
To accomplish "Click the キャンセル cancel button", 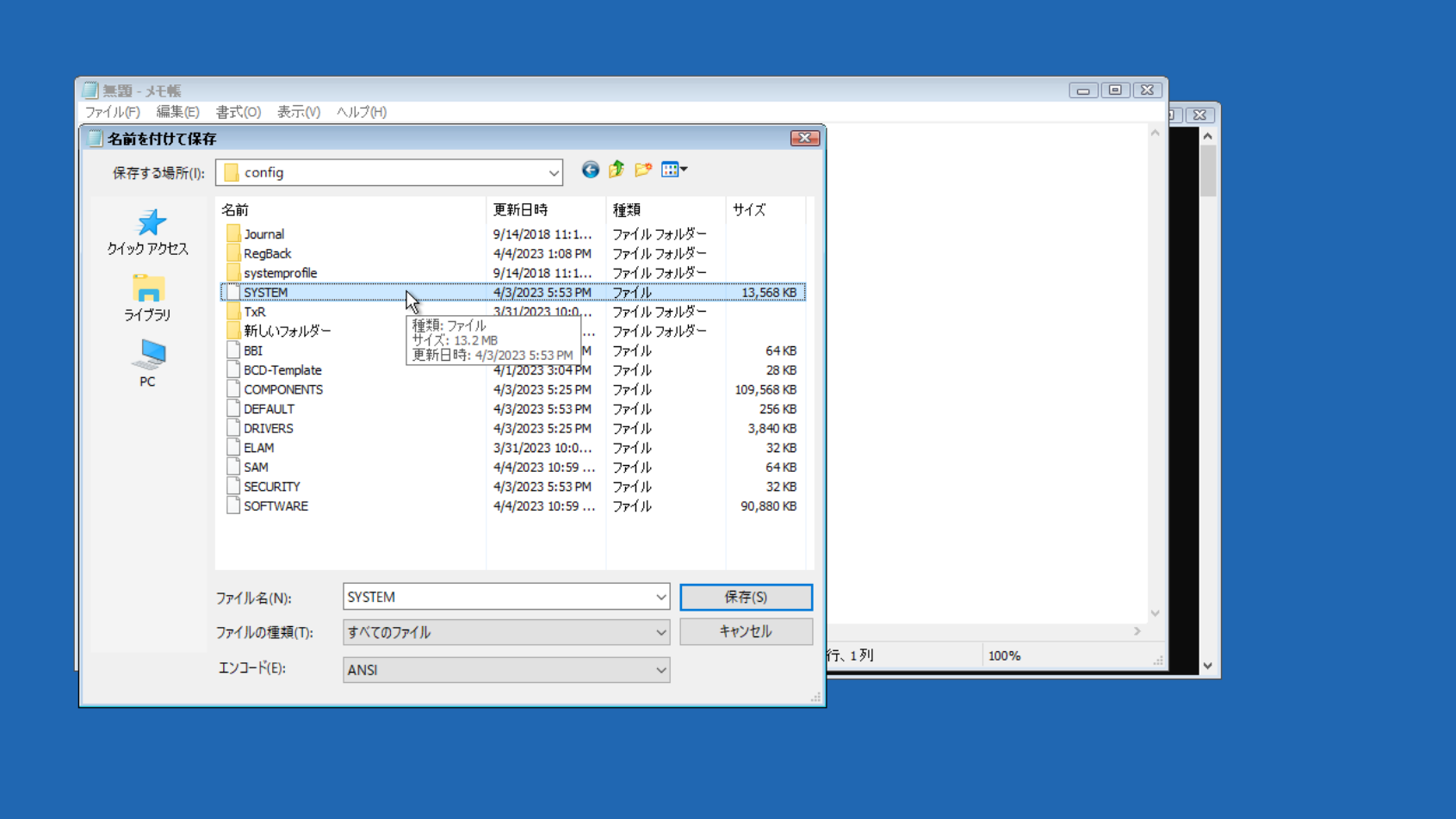I will [x=746, y=632].
